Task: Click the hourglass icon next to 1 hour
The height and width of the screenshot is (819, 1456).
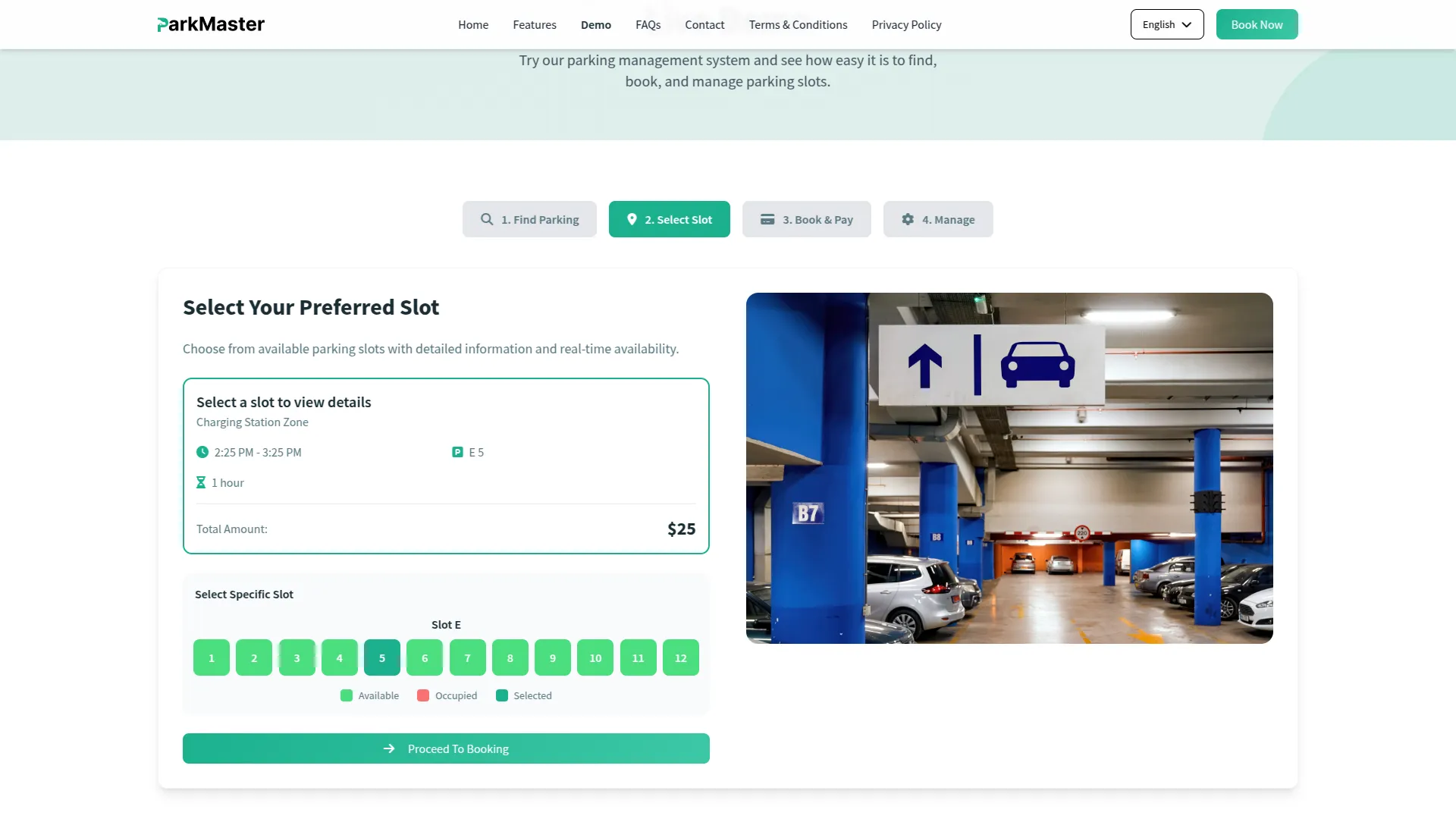Action: 201,482
